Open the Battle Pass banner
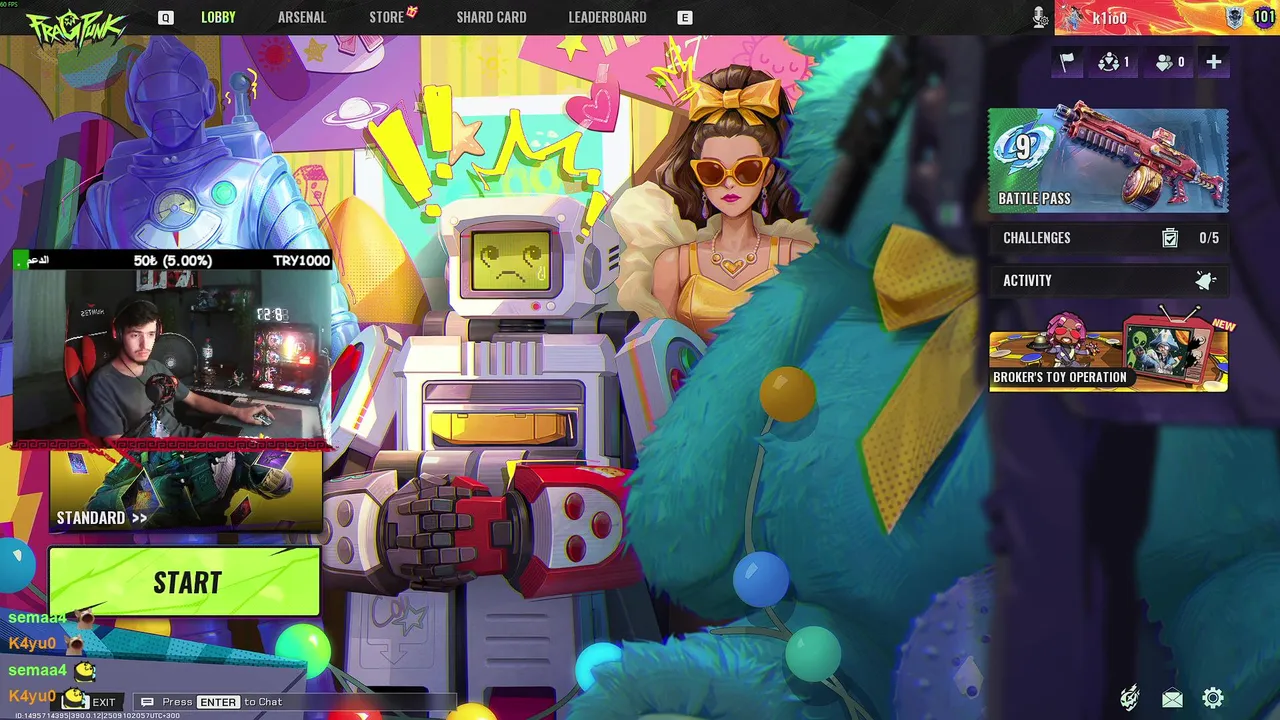The height and width of the screenshot is (720, 1280). click(1108, 160)
